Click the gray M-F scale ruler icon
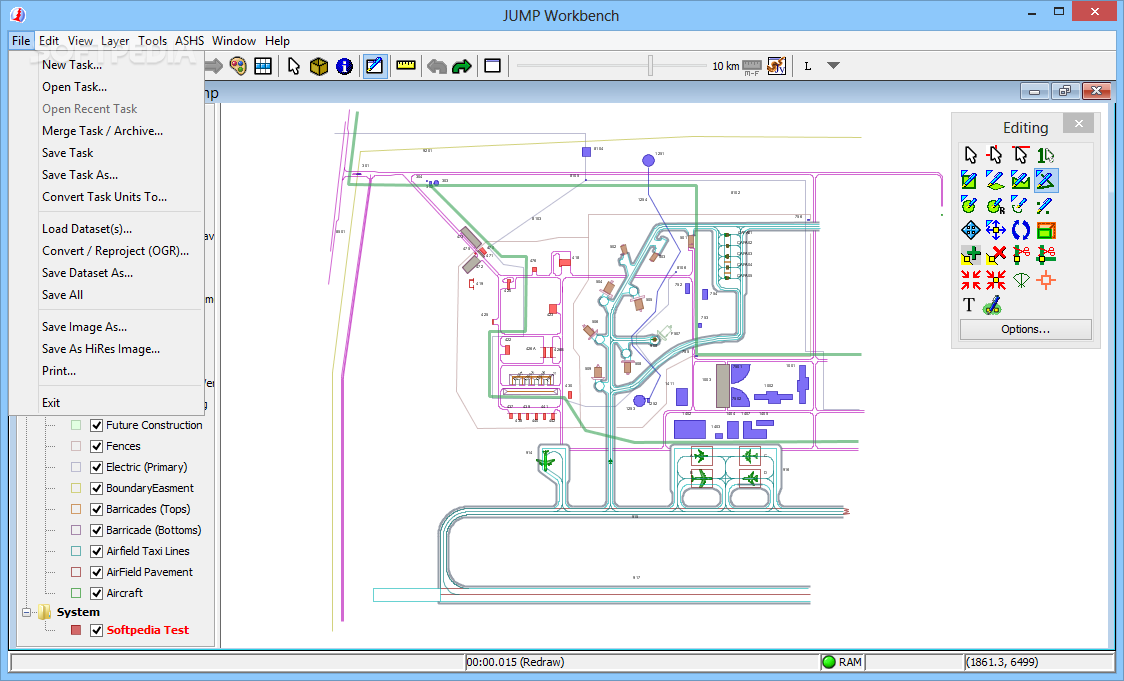This screenshot has height=681, width=1124. [751, 67]
